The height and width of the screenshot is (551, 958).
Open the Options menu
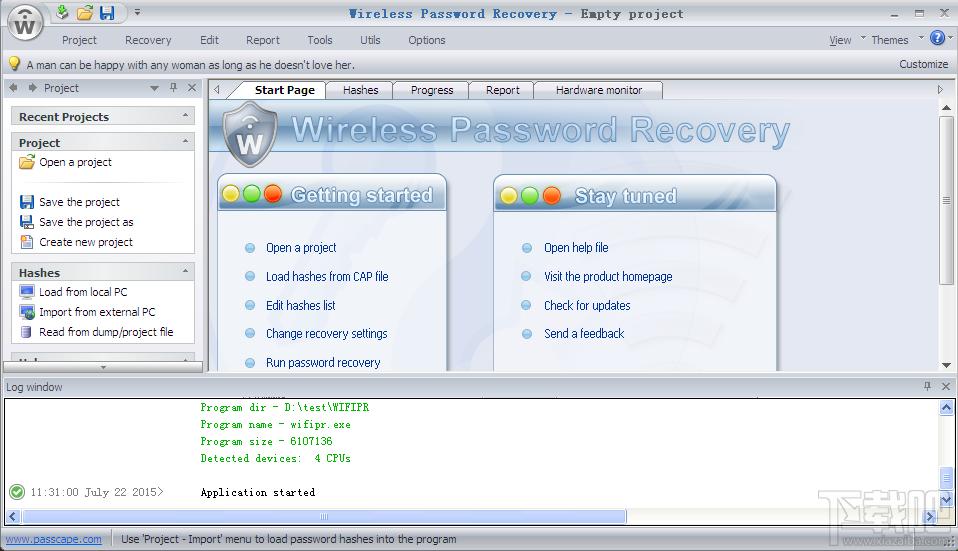click(x=426, y=40)
